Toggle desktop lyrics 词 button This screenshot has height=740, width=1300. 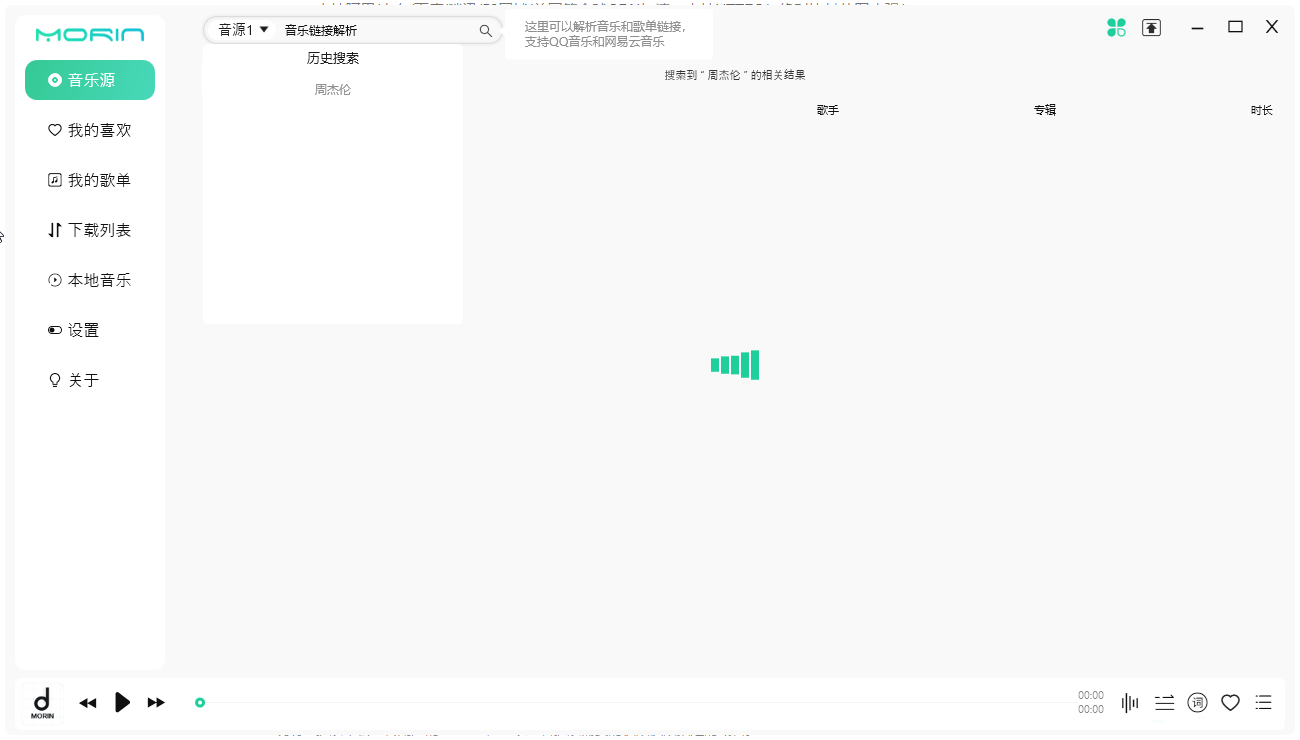[x=1197, y=703]
